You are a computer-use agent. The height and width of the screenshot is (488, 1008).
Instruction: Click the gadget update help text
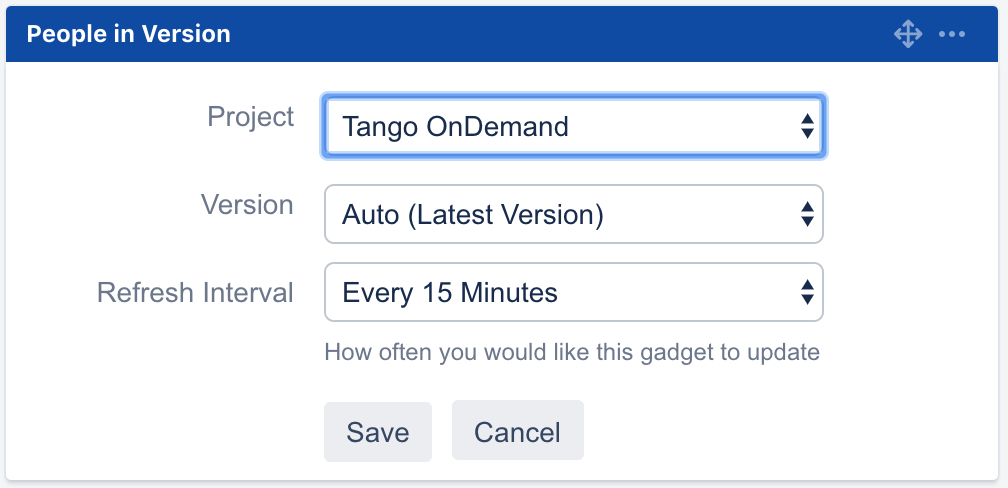(x=572, y=352)
